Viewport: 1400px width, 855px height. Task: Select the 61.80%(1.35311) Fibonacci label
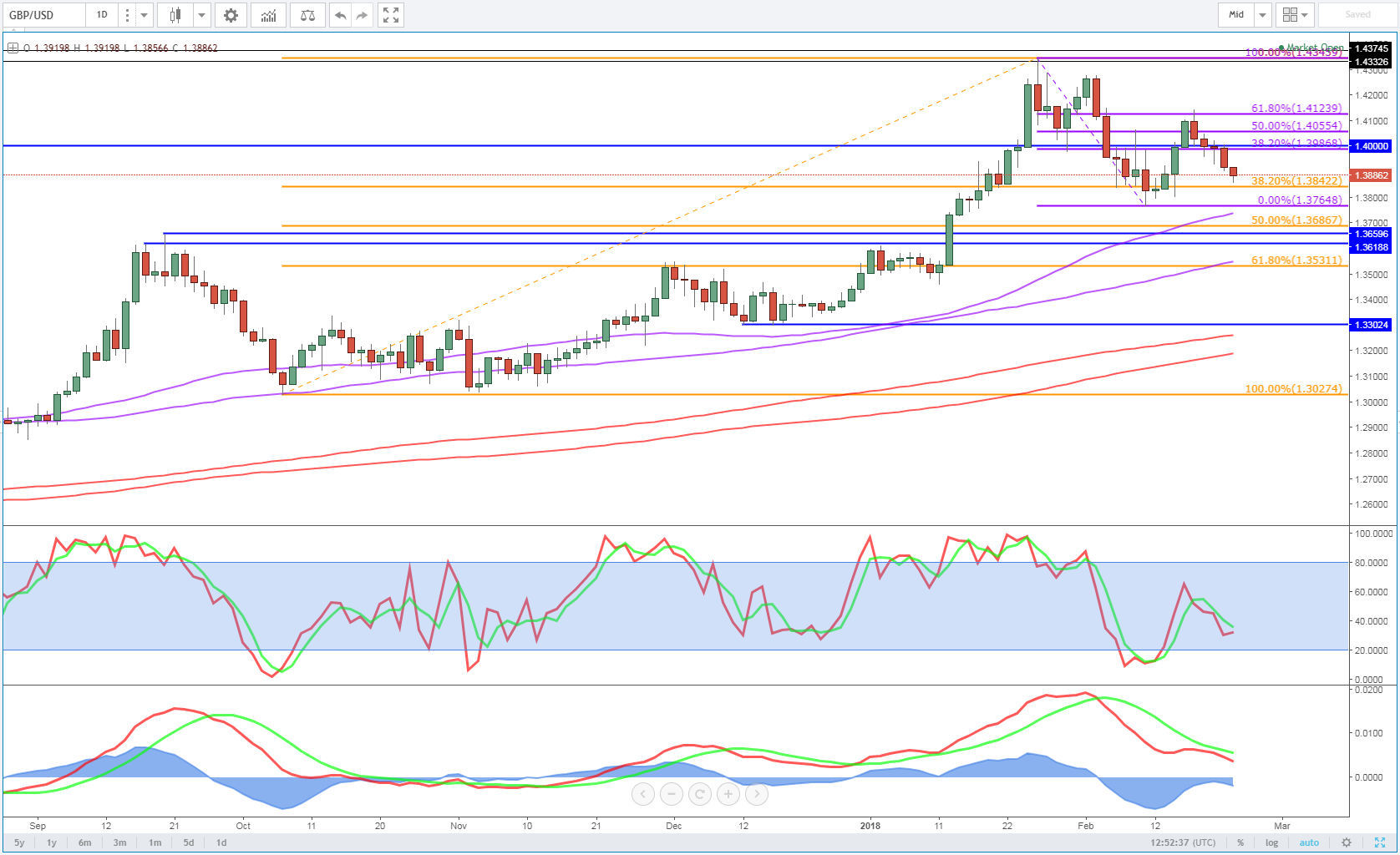1296,261
